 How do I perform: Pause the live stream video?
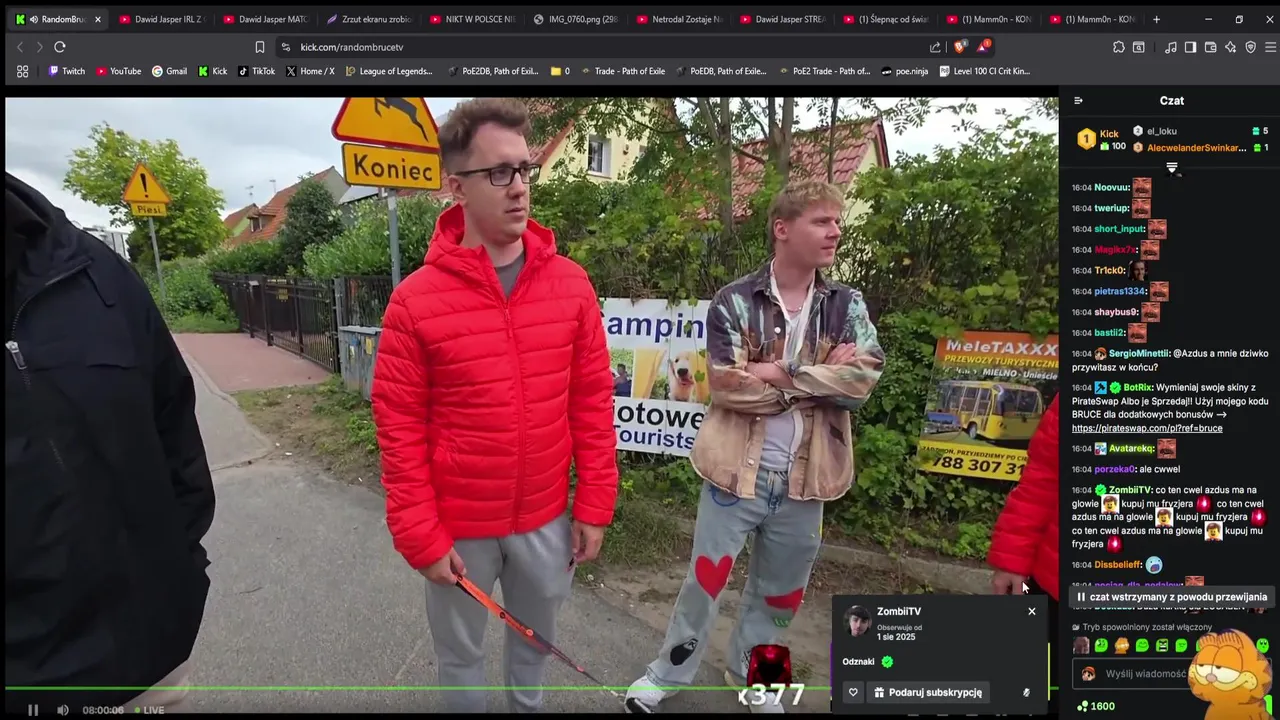(32, 710)
